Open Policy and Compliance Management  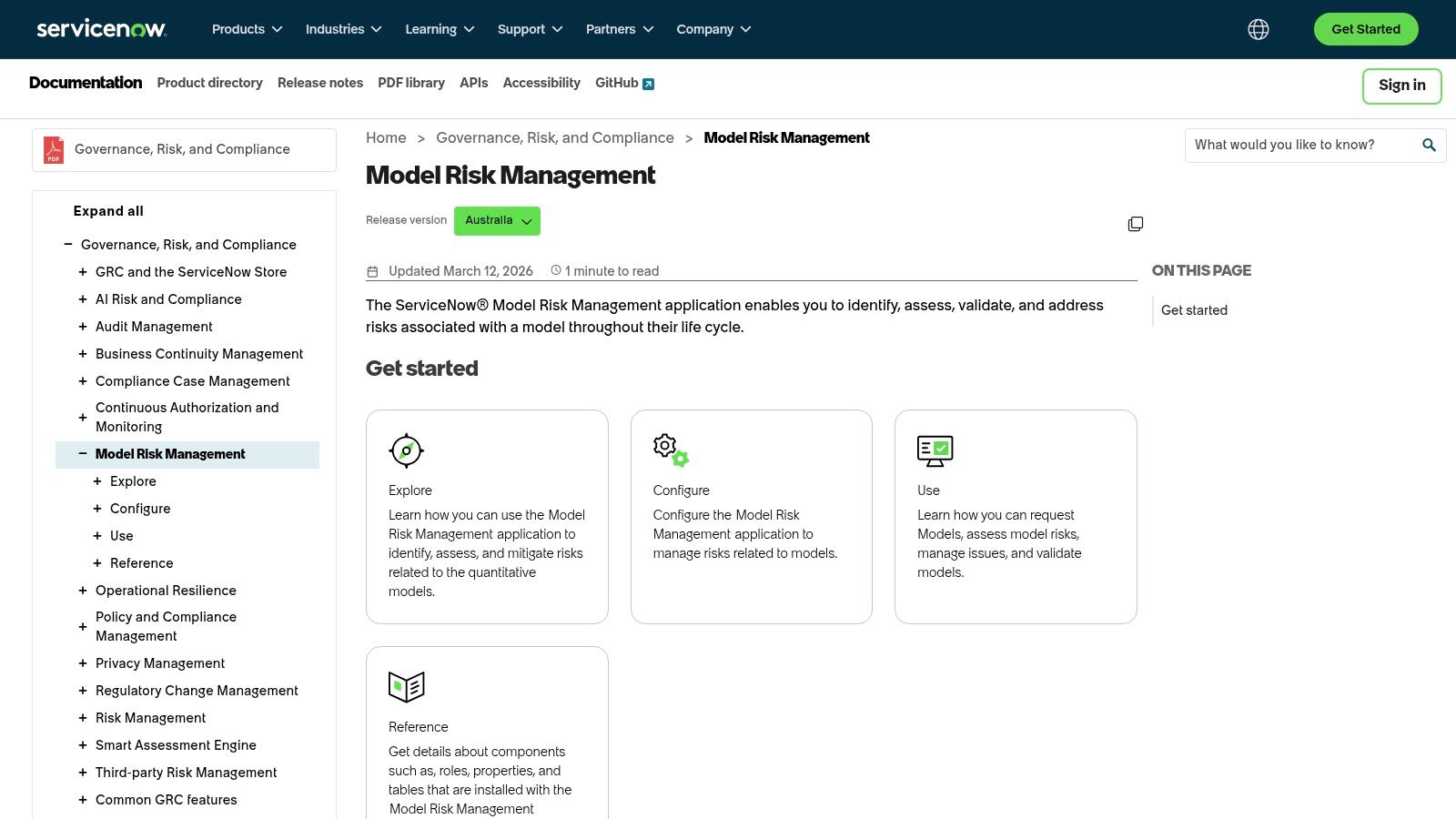click(x=166, y=626)
